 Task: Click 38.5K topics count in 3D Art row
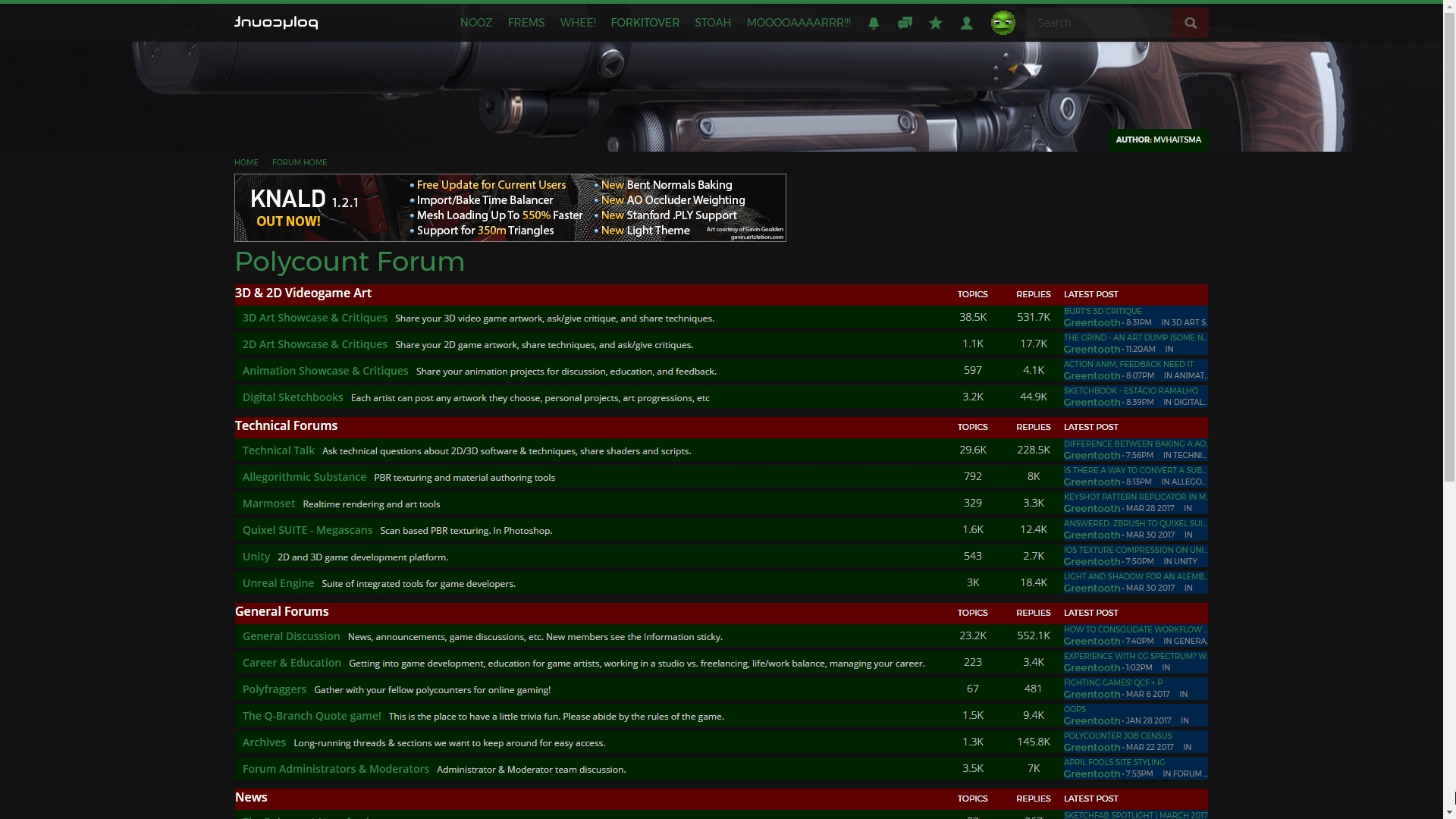973,318
